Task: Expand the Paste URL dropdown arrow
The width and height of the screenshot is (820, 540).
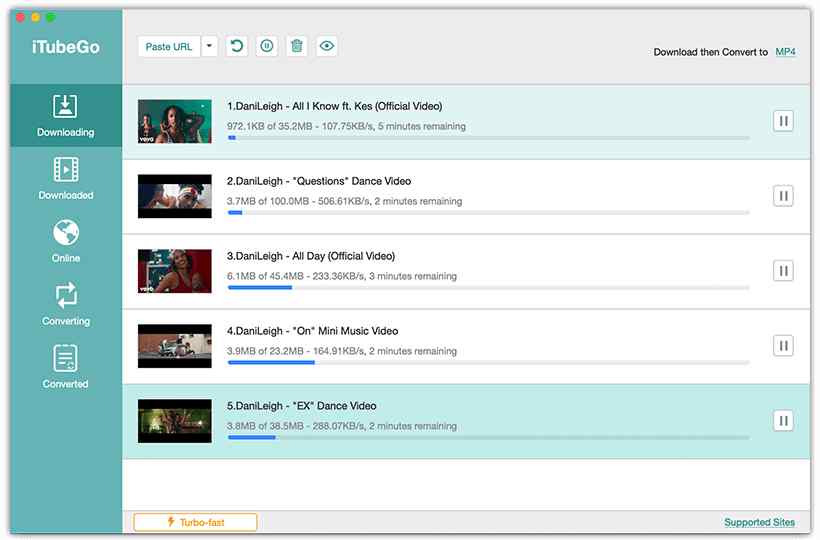Action: [209, 46]
